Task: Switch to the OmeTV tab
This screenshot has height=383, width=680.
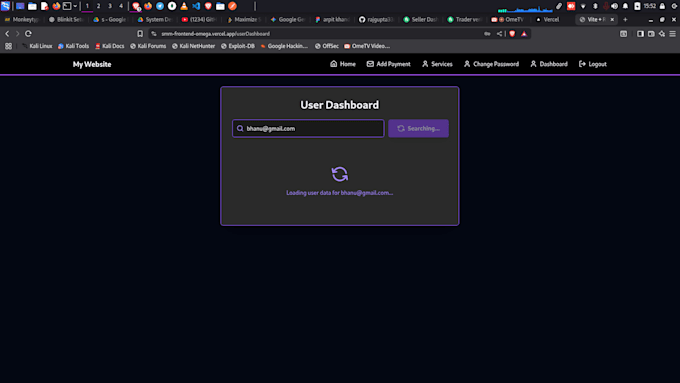Action: tap(509, 20)
